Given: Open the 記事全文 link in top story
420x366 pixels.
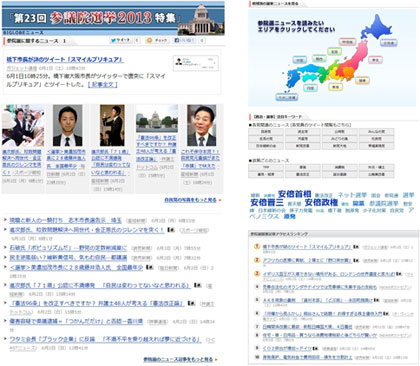Looking at the screenshot, I should 103,85.
